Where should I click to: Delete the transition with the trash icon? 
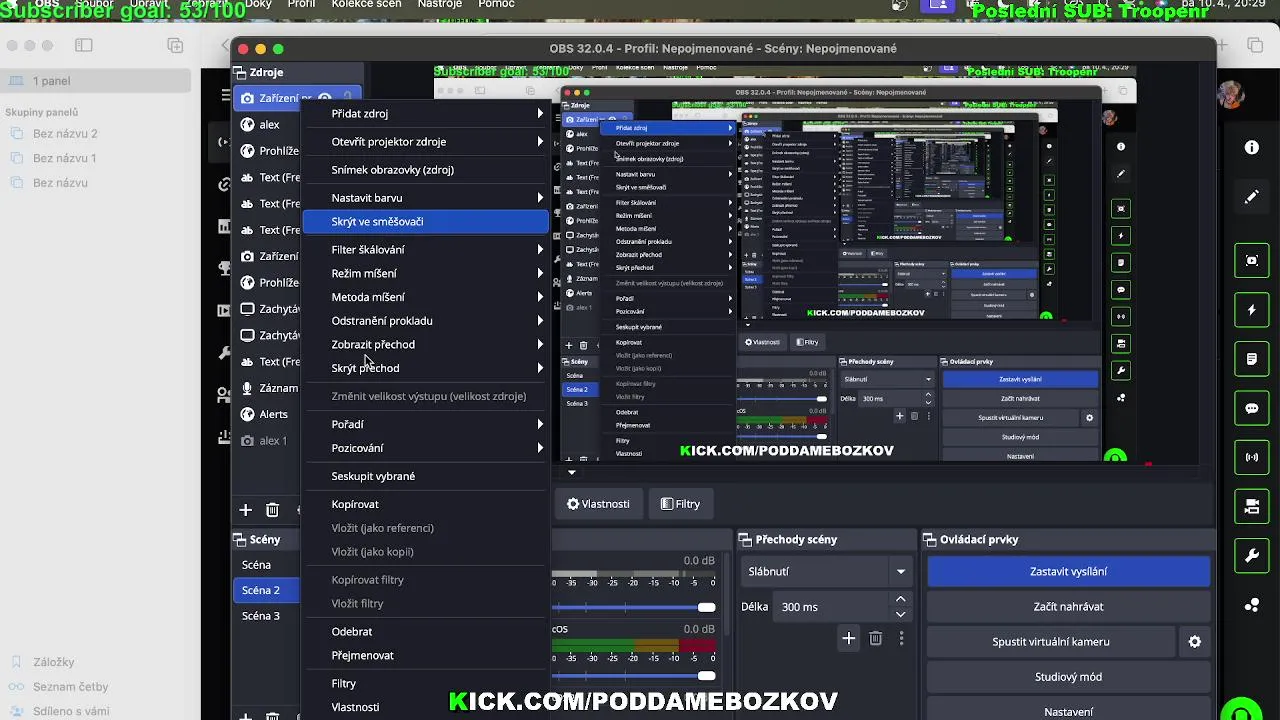pos(875,638)
